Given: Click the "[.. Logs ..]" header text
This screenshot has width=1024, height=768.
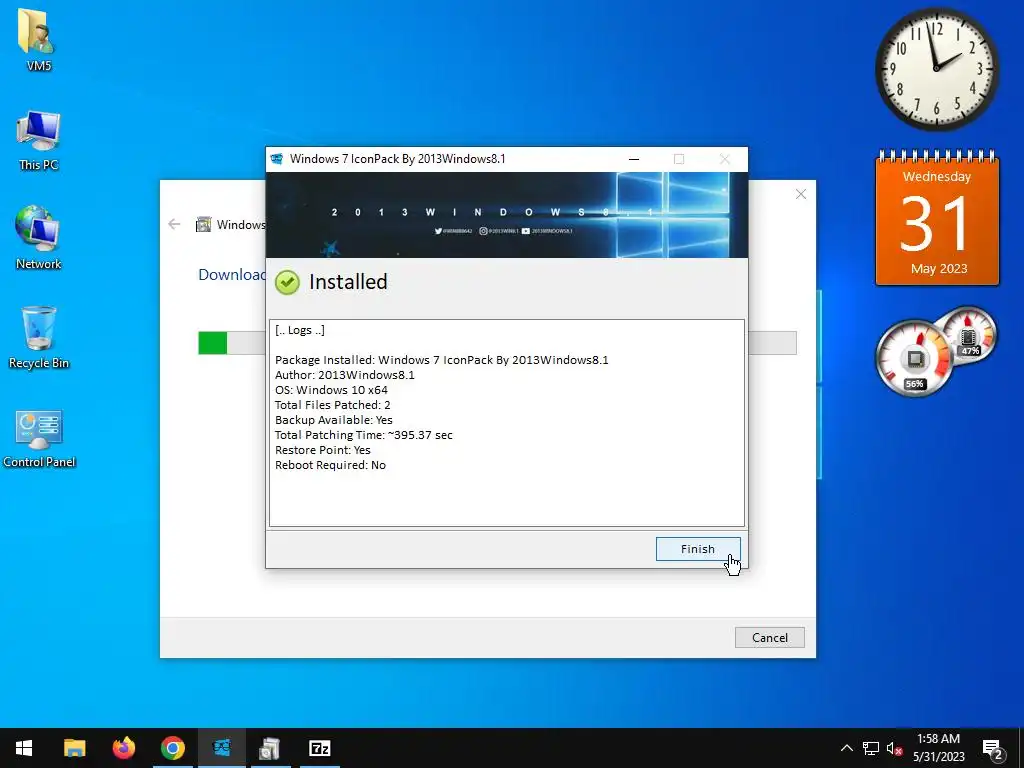Looking at the screenshot, I should (x=300, y=330).
